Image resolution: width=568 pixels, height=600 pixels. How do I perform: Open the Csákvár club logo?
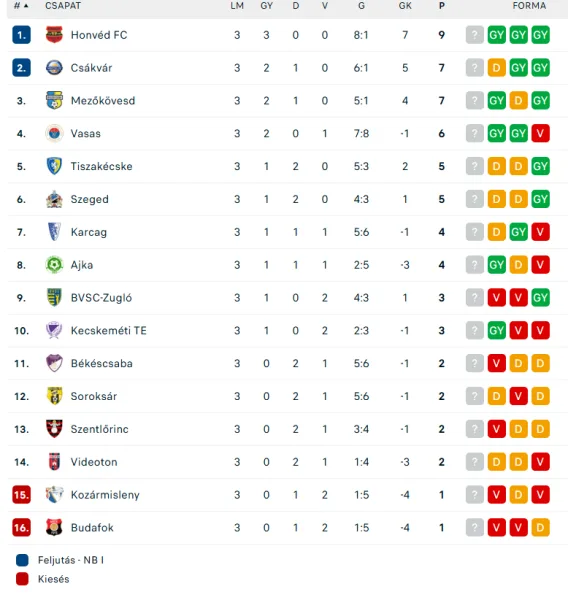(54, 68)
